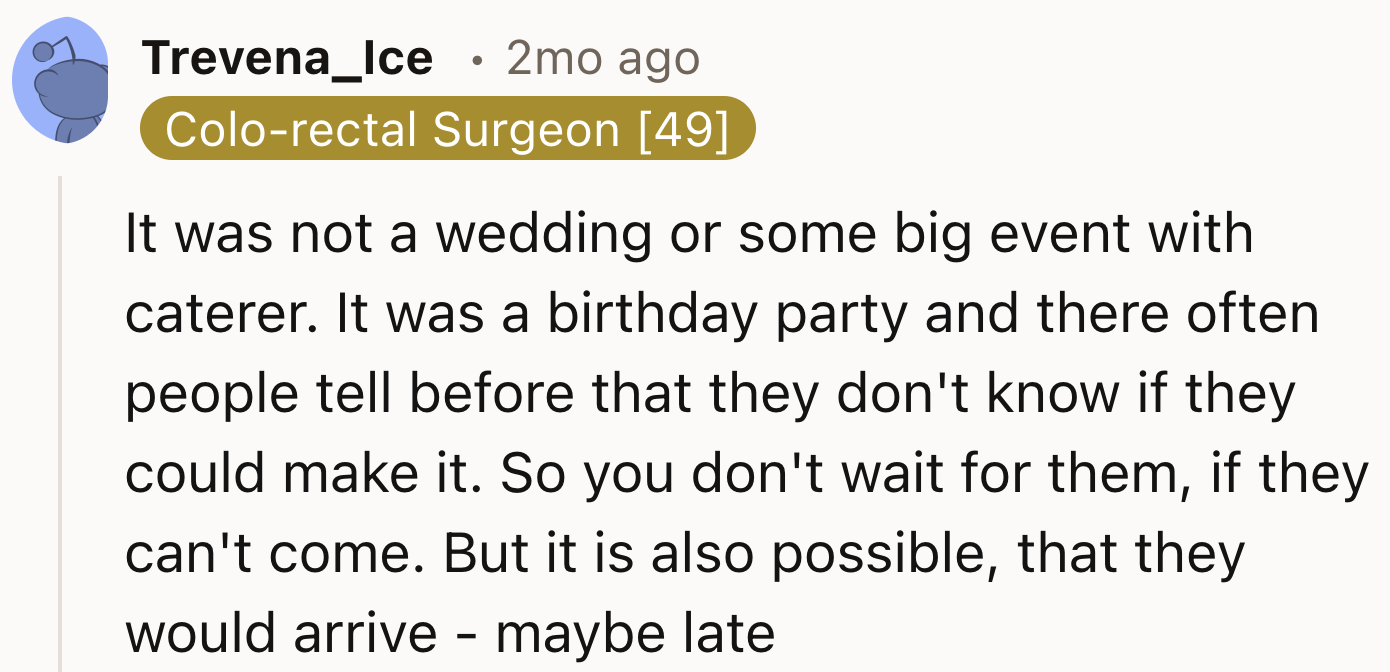Click Trevena_Ice's Snoo avatar icon
The height and width of the screenshot is (672, 1390).
pyautogui.click(x=60, y=82)
